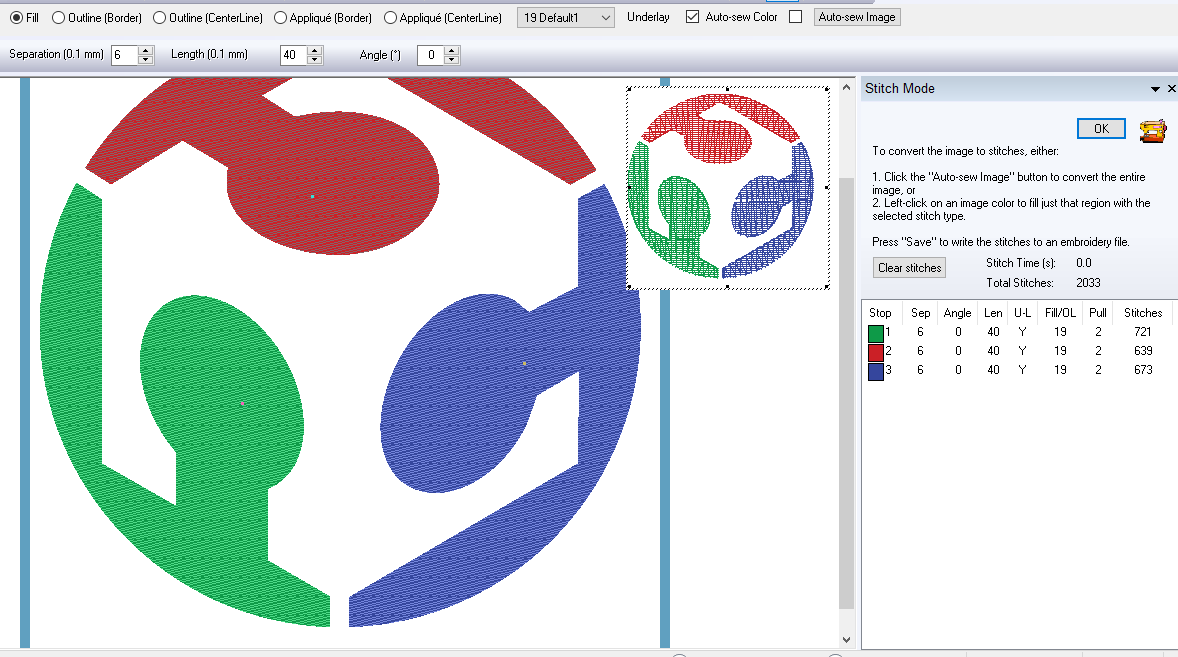
Task: Click the green region of the image
Action: coord(222,405)
